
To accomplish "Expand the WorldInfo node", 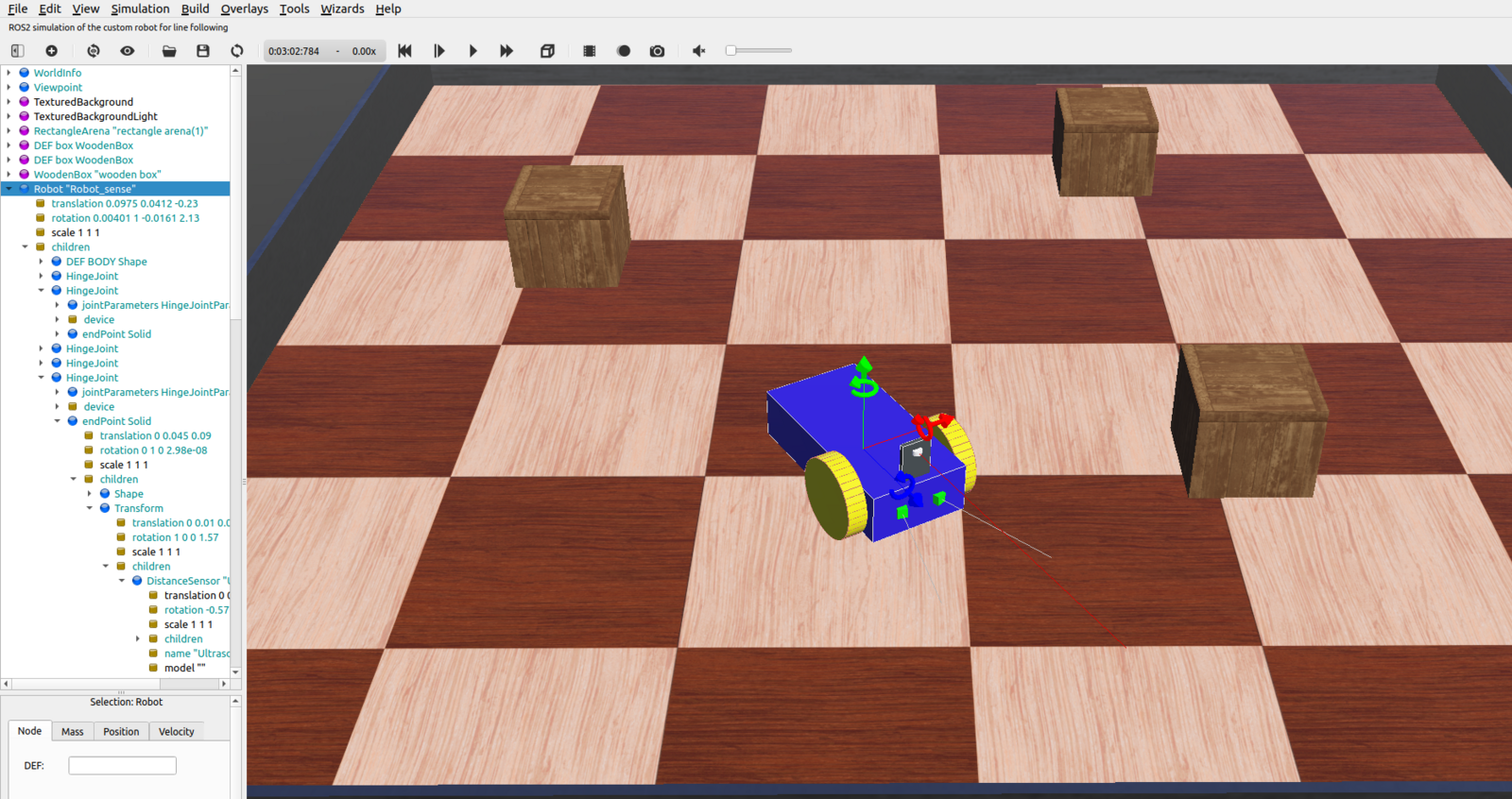I will tap(9, 73).
